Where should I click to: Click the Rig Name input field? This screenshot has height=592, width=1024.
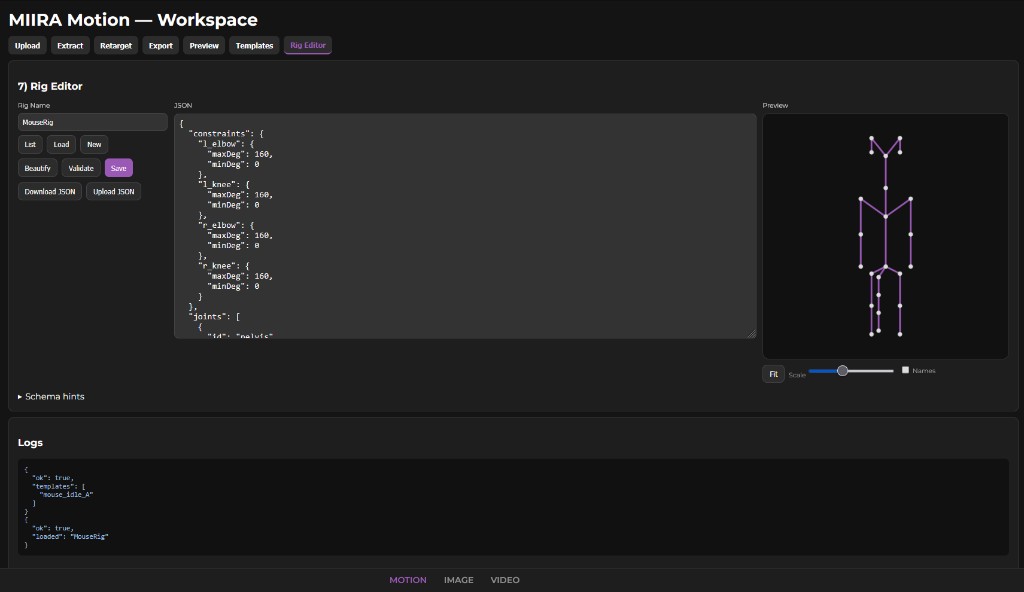click(93, 122)
